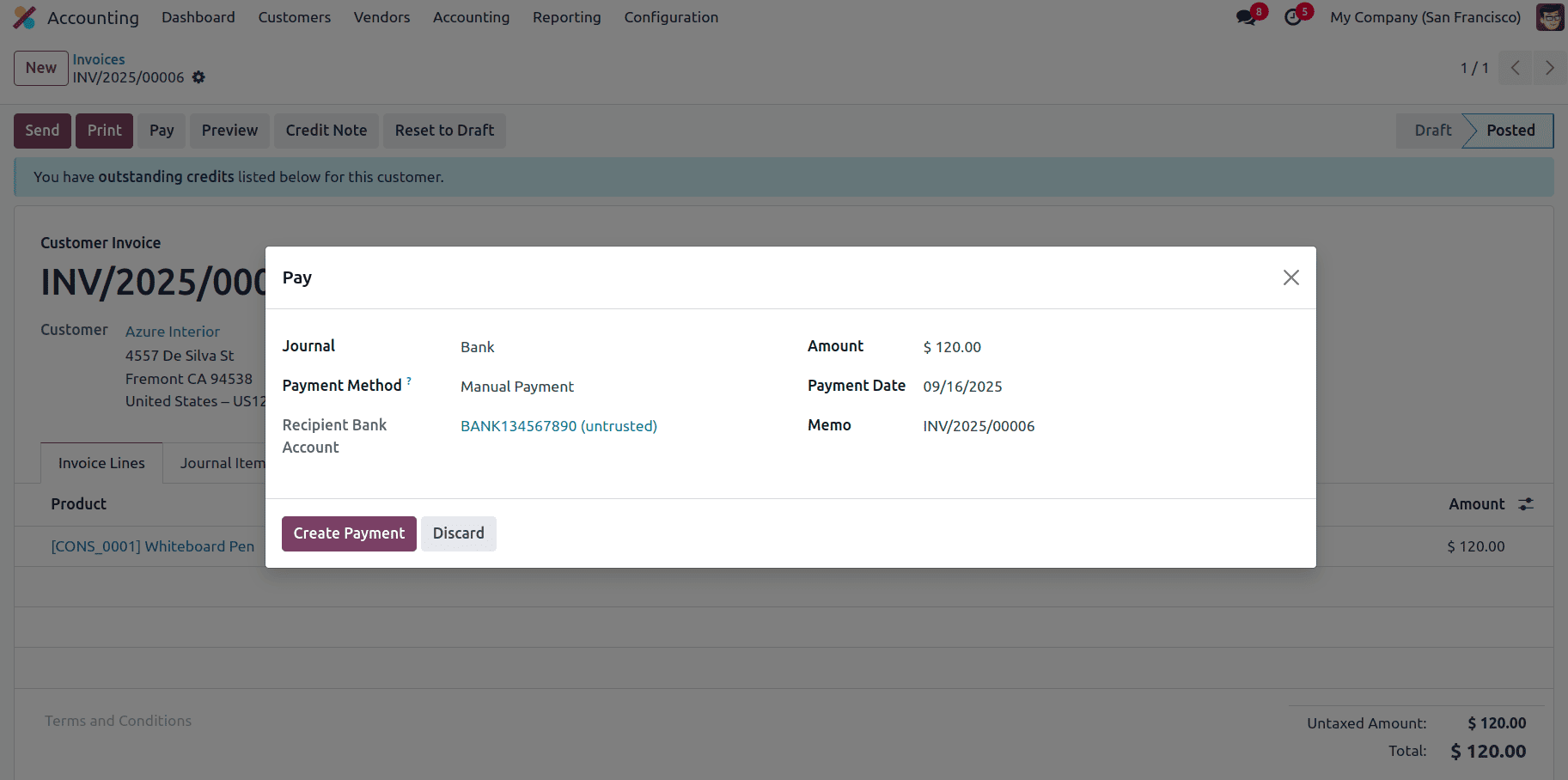
Task: Open the BANK134567890 (untrusted) bank account
Action: [558, 425]
